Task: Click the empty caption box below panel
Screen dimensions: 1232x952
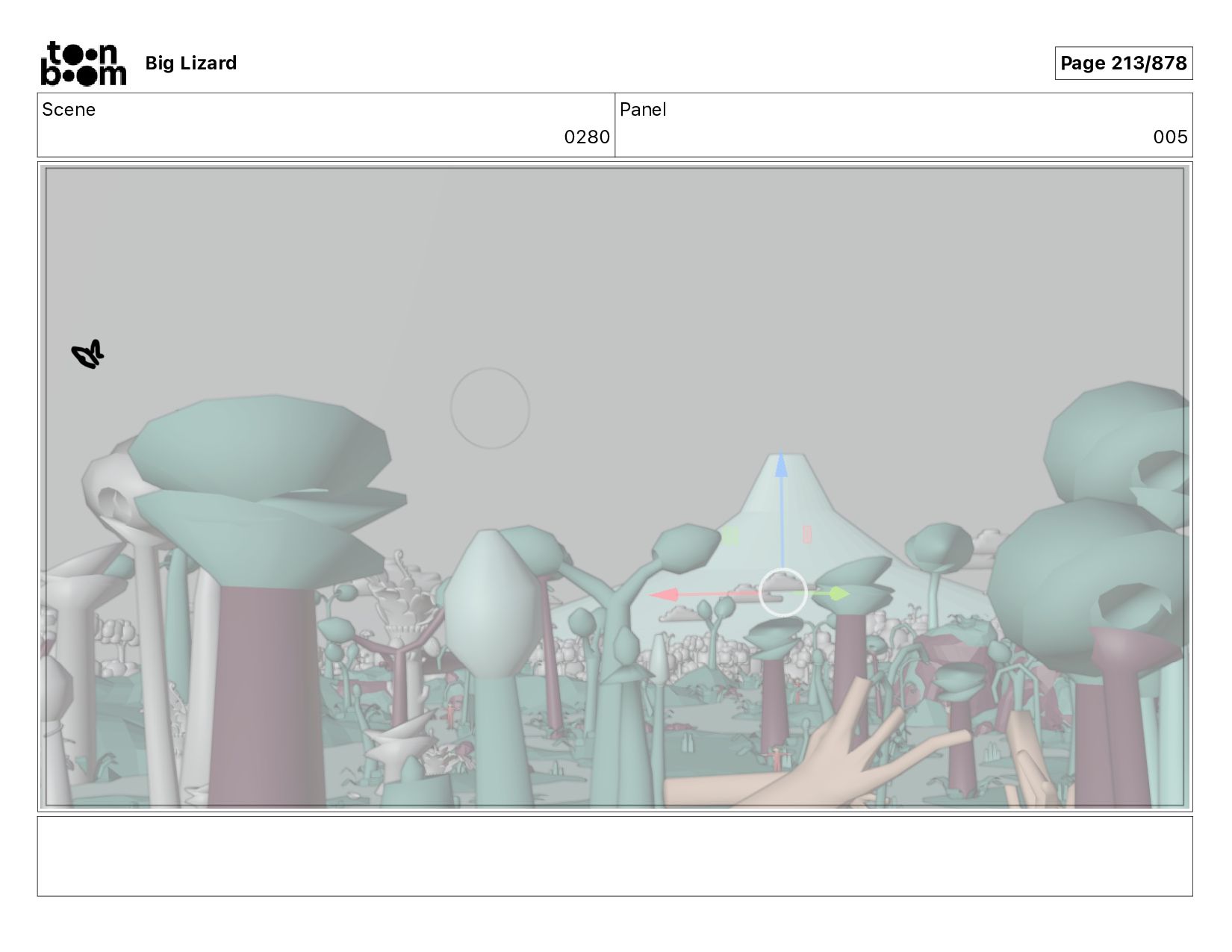Action: (x=615, y=856)
